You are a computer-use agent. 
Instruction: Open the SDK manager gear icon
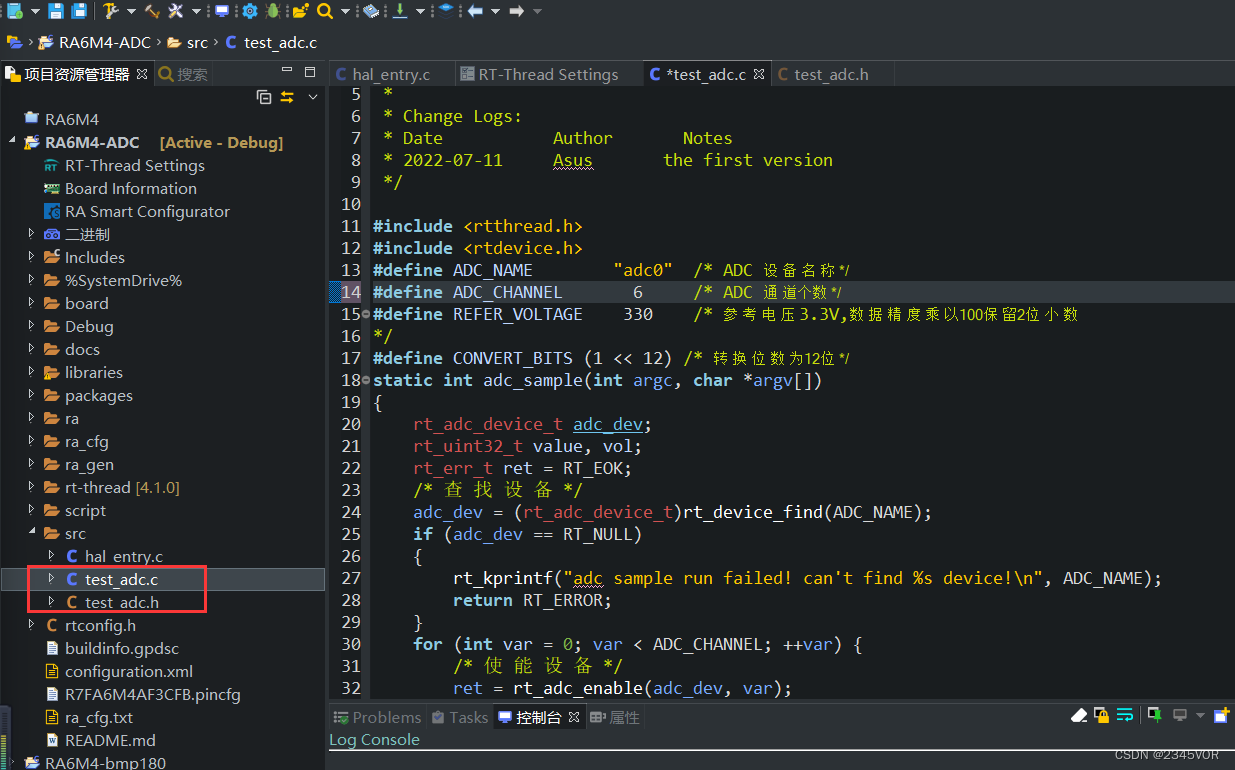249,11
